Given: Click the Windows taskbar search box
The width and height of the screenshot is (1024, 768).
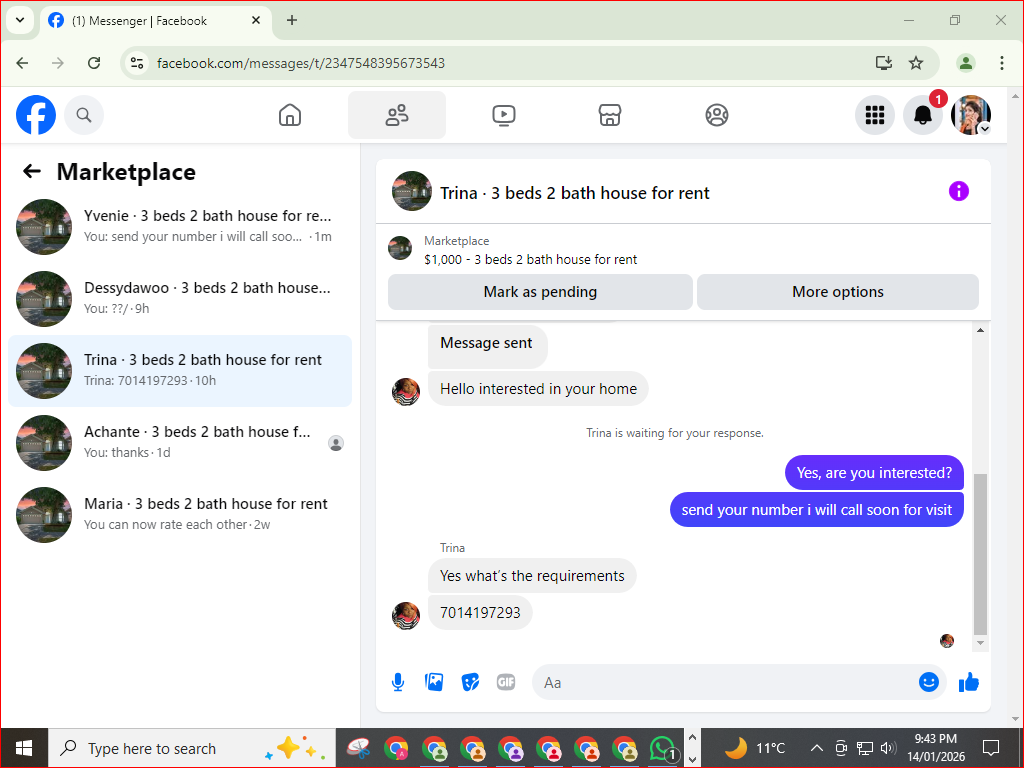Looking at the screenshot, I should [x=192, y=748].
